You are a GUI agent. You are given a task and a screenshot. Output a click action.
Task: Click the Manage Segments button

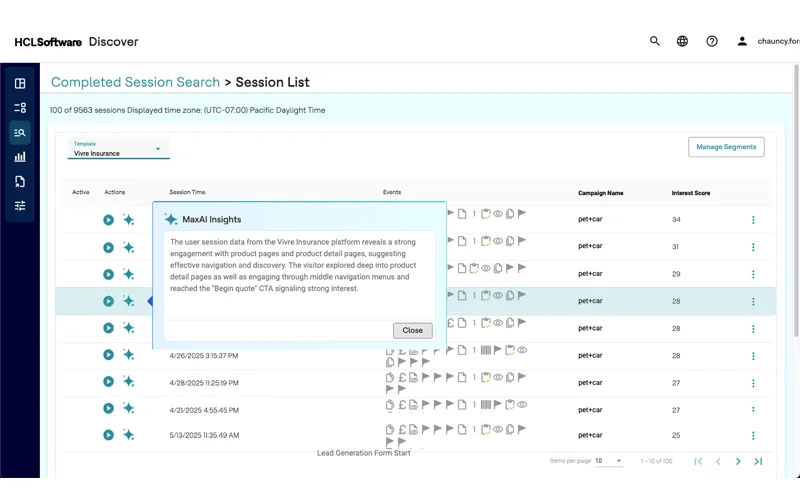coord(726,147)
